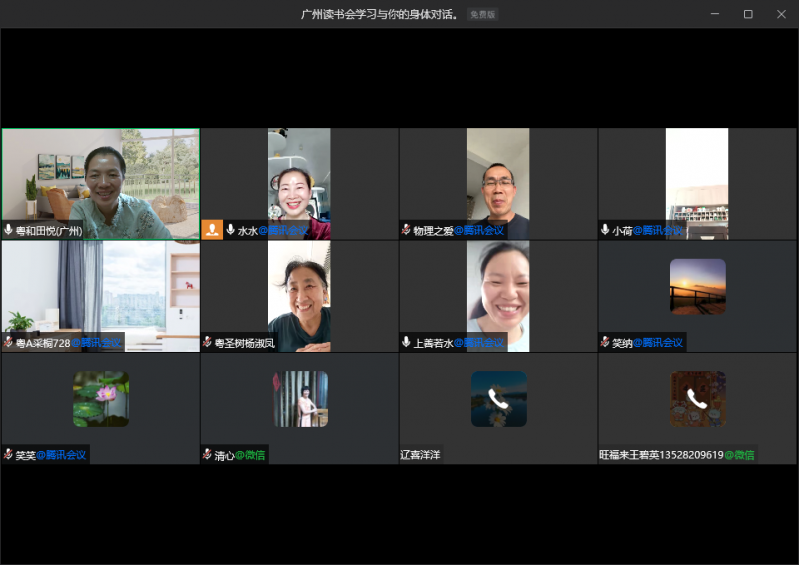
Task: Click the microphone icon beside 粤和田悦(广州)
Action: click(9, 230)
